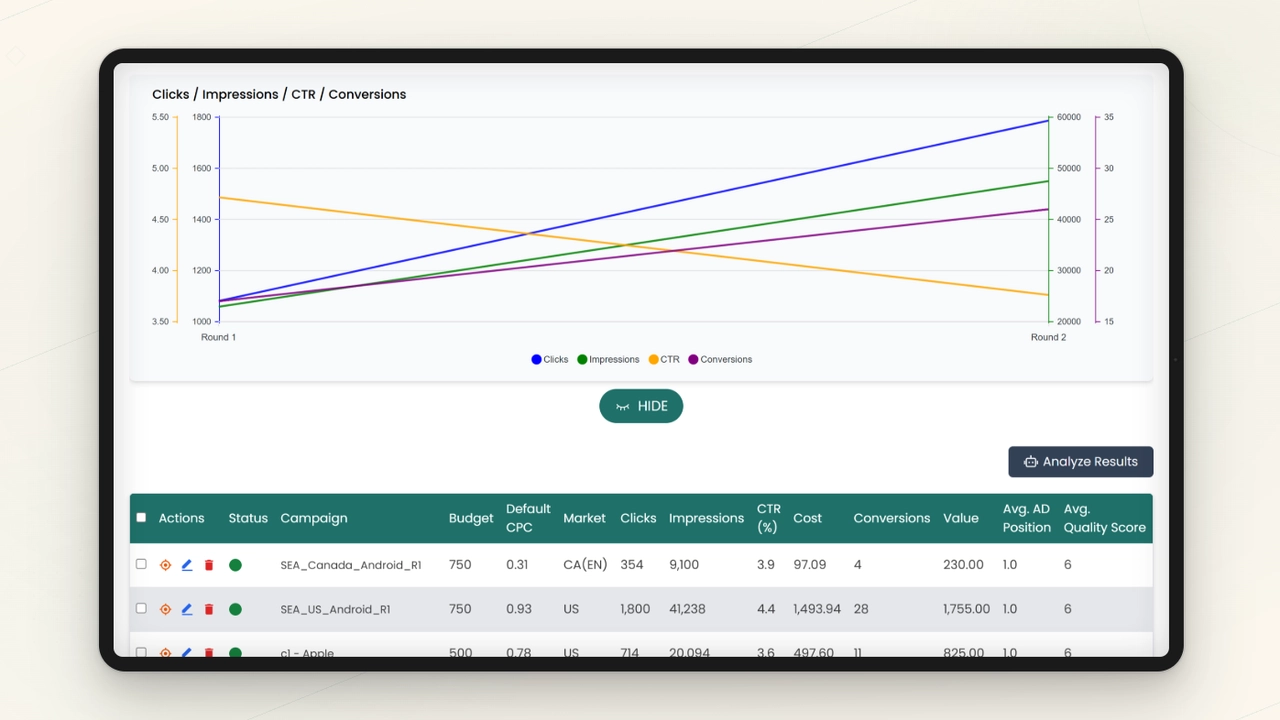
Task: Edit the SEA_Canada_Android_R1 campaign
Action: 187,564
